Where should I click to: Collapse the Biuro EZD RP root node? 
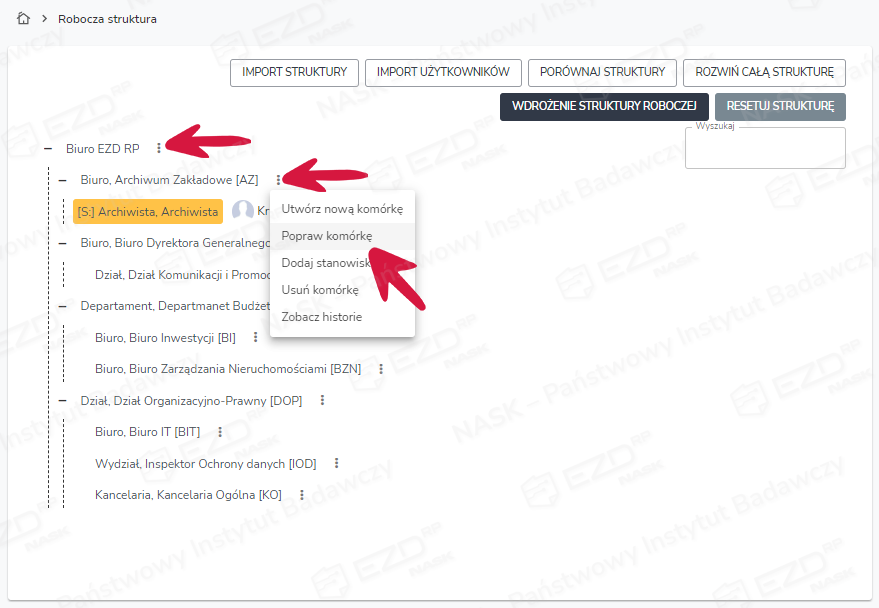[x=48, y=149]
